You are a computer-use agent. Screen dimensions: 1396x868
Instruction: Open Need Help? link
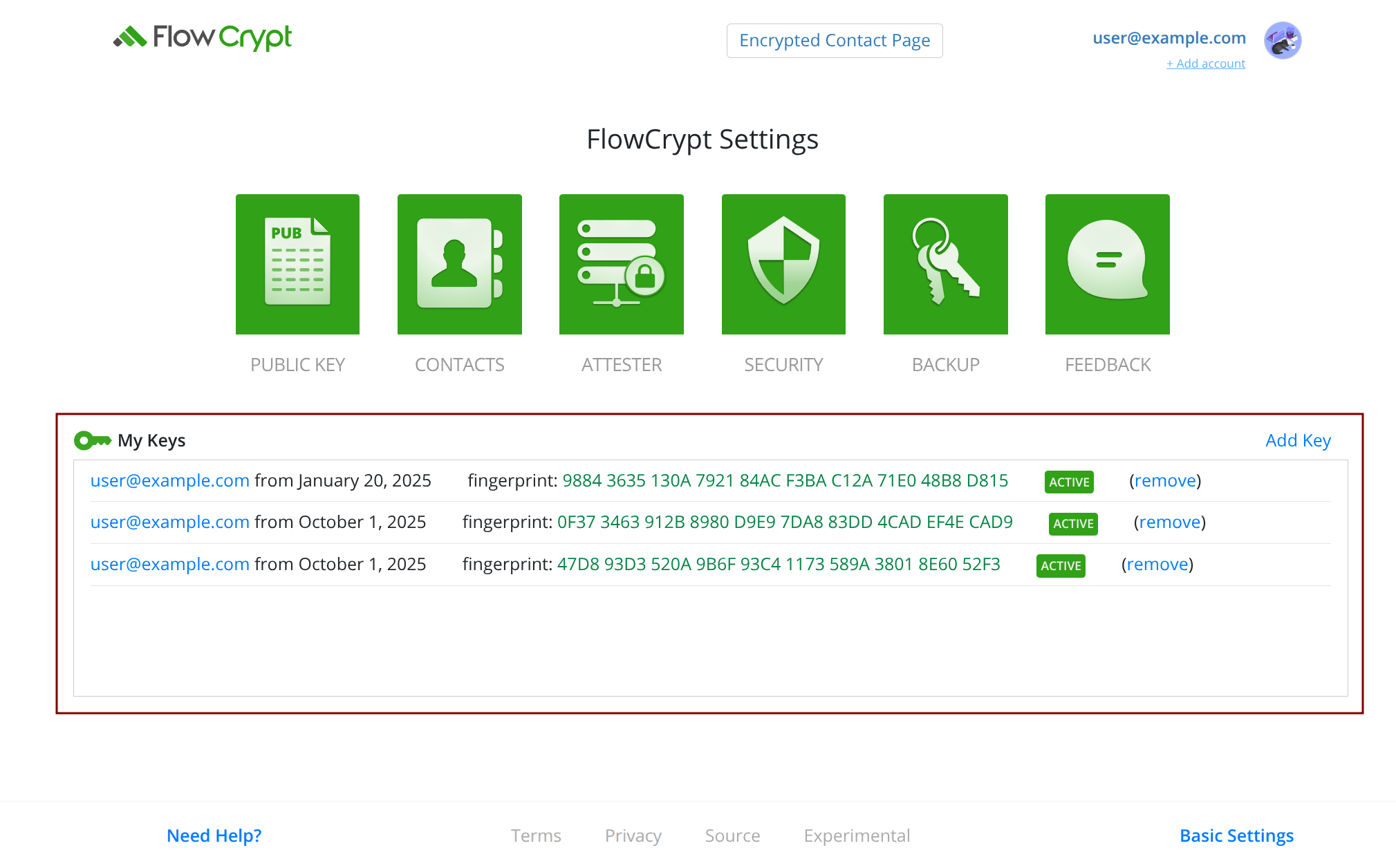pos(214,836)
